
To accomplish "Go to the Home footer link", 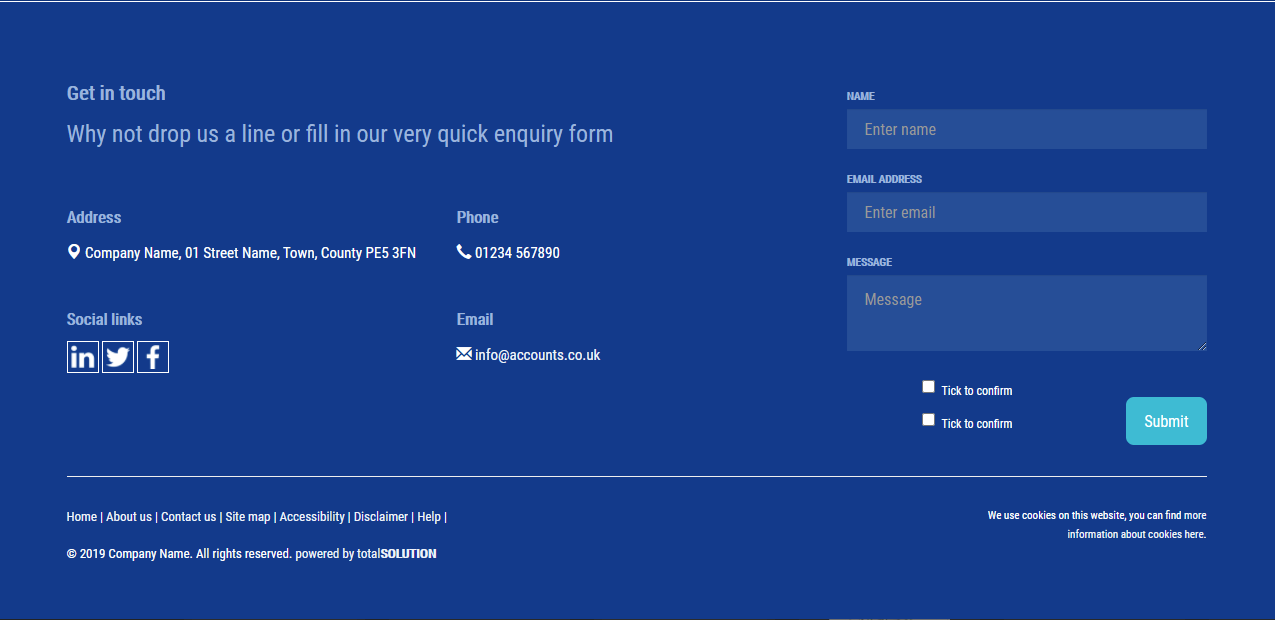I will tap(82, 517).
